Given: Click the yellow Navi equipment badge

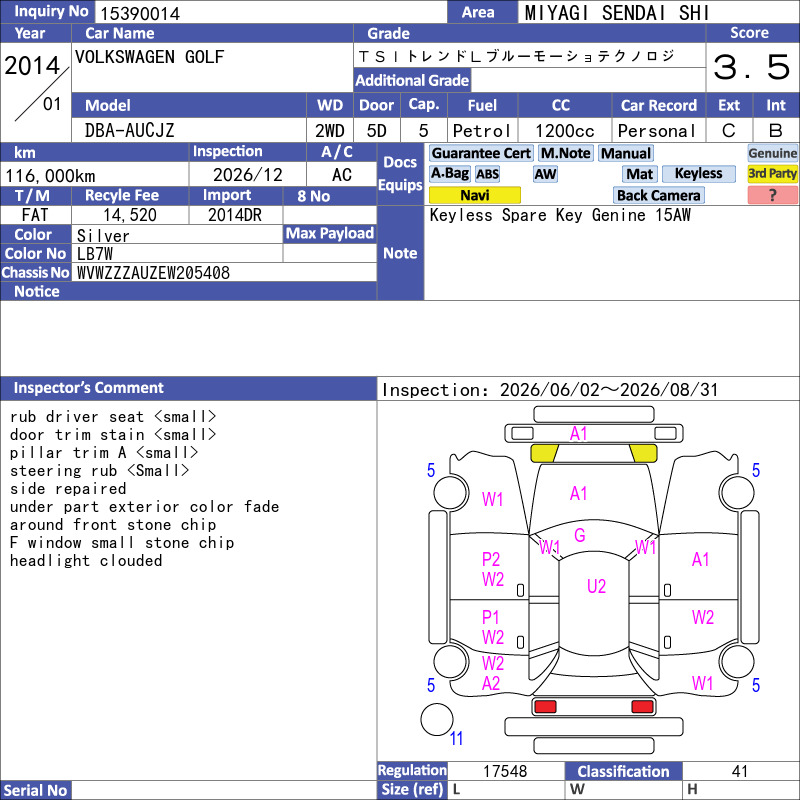Looking at the screenshot, I should click(x=474, y=195).
